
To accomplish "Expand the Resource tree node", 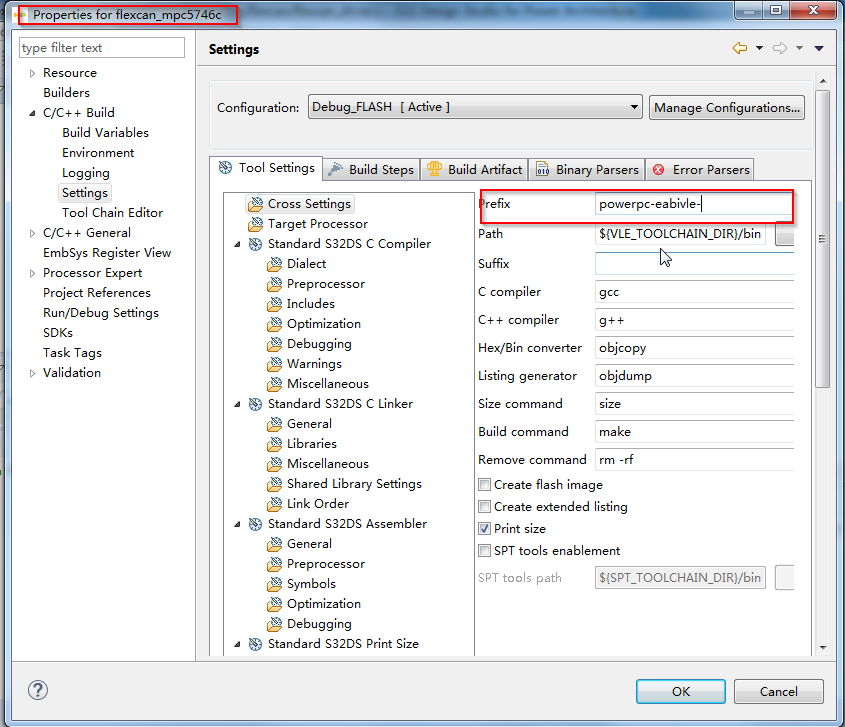I will click(32, 73).
